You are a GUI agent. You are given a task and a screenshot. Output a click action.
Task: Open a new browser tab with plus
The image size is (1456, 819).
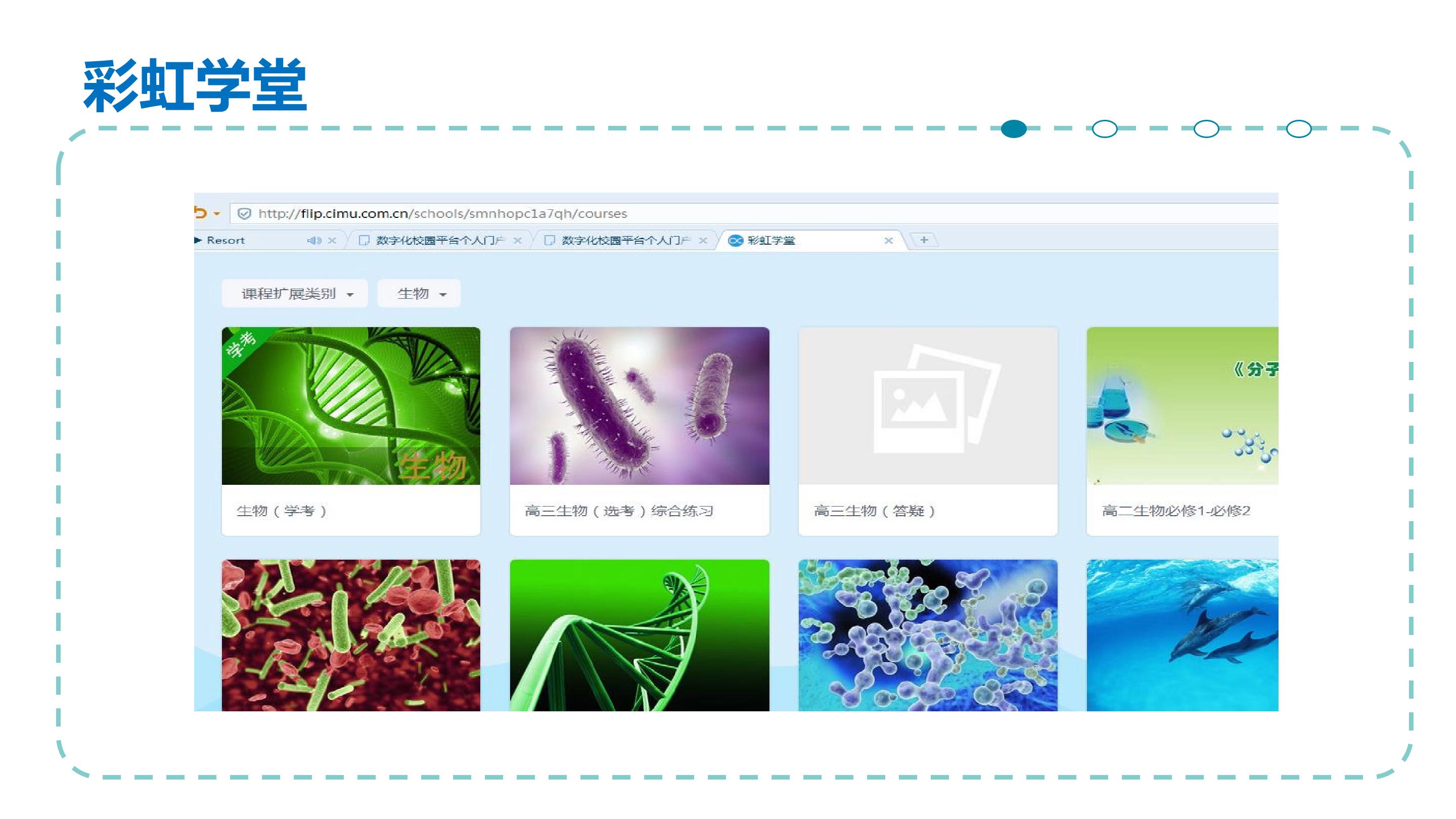point(924,240)
